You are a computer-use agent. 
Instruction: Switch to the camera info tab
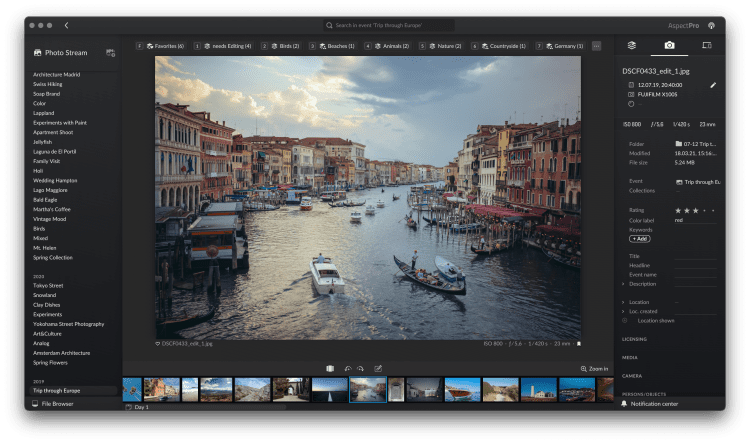pyautogui.click(x=669, y=45)
